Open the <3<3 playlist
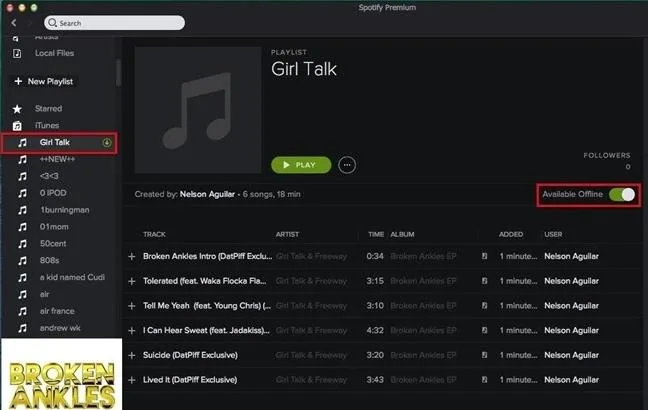Viewport: 648px width, 410px height. pos(49,176)
